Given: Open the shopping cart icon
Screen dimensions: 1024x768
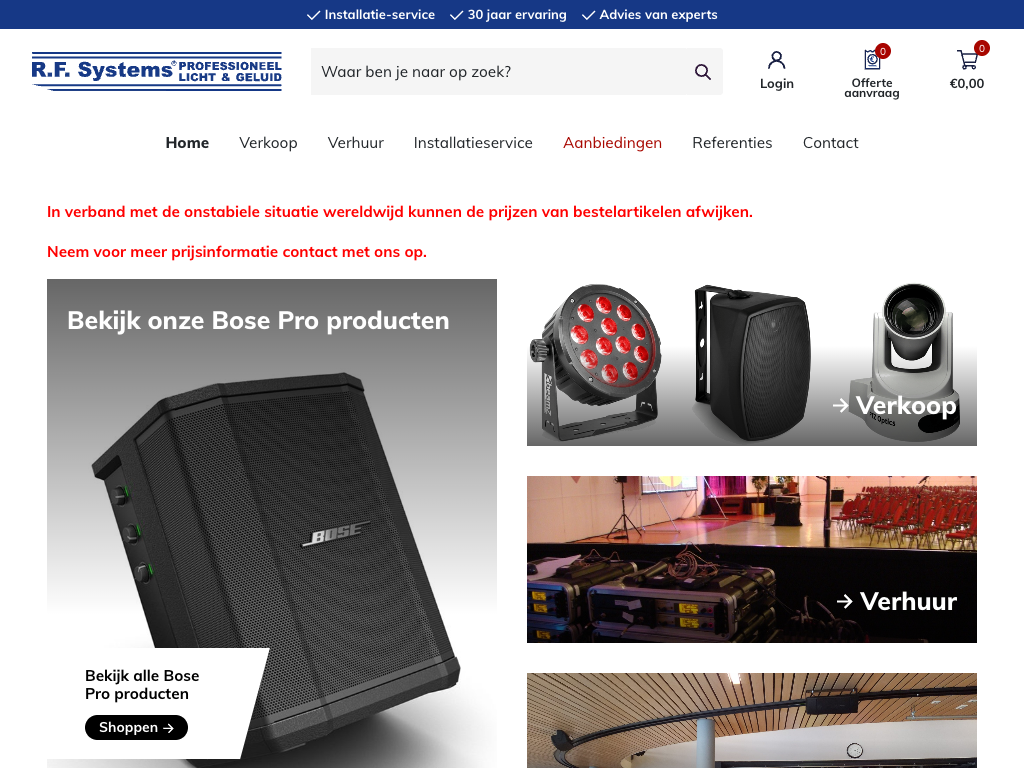Looking at the screenshot, I should tap(967, 60).
